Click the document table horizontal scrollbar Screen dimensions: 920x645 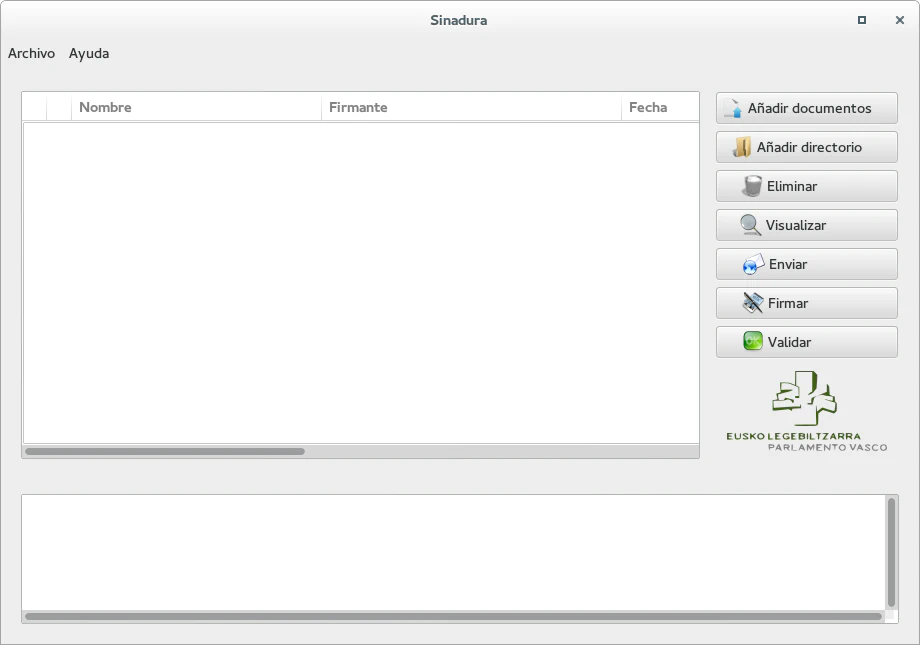pyautogui.click(x=165, y=452)
